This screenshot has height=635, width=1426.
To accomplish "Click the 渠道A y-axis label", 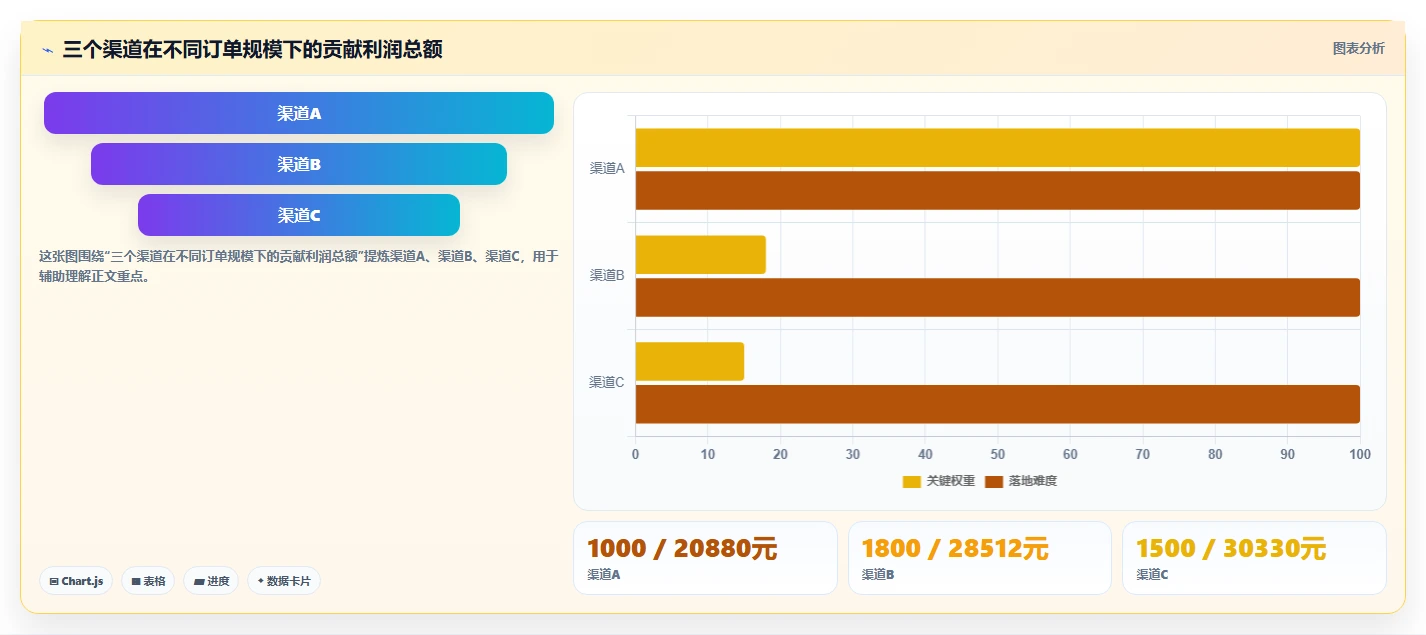I will click(607, 169).
